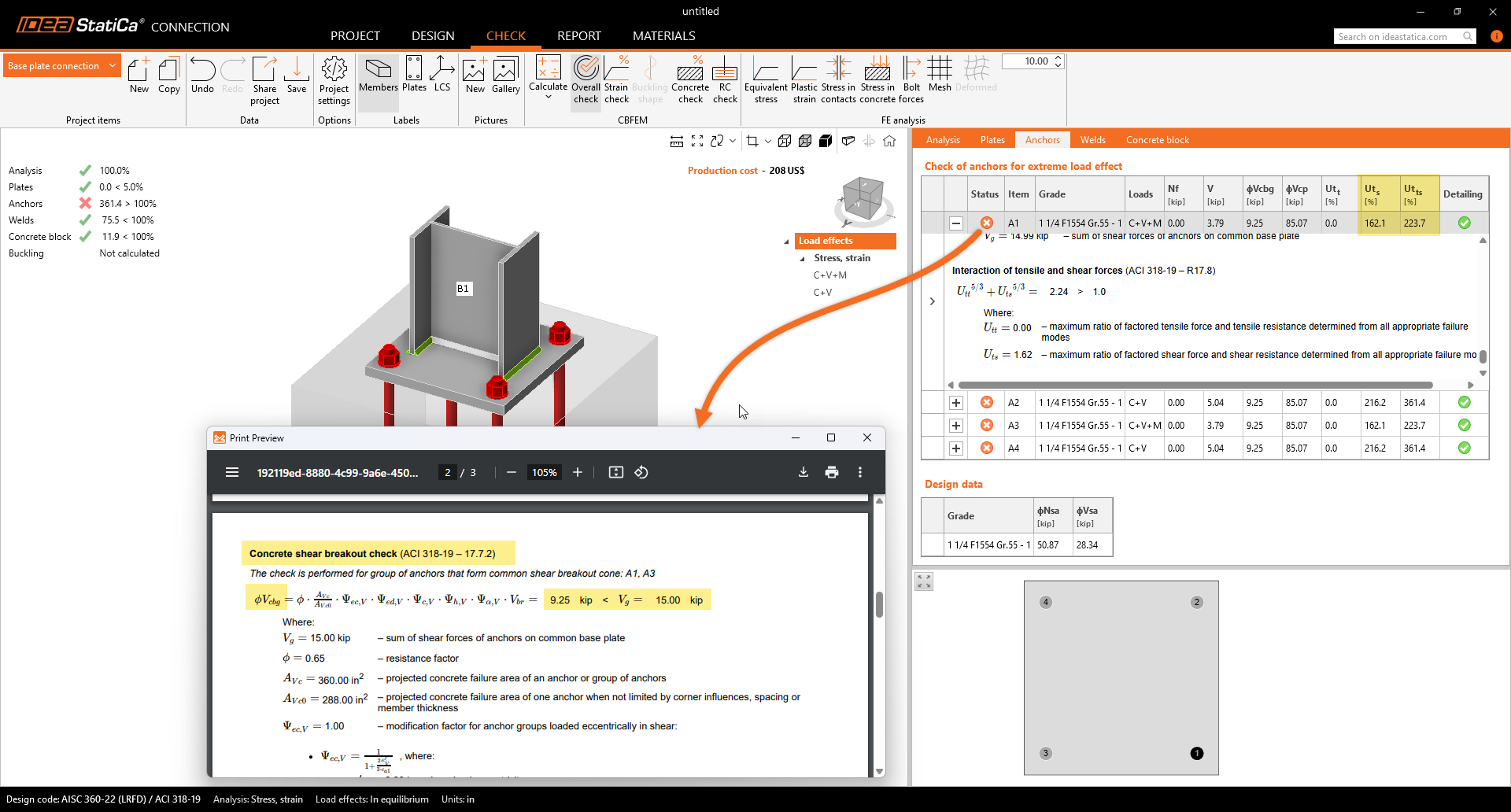
Task: Open Project settings
Action: 334,79
